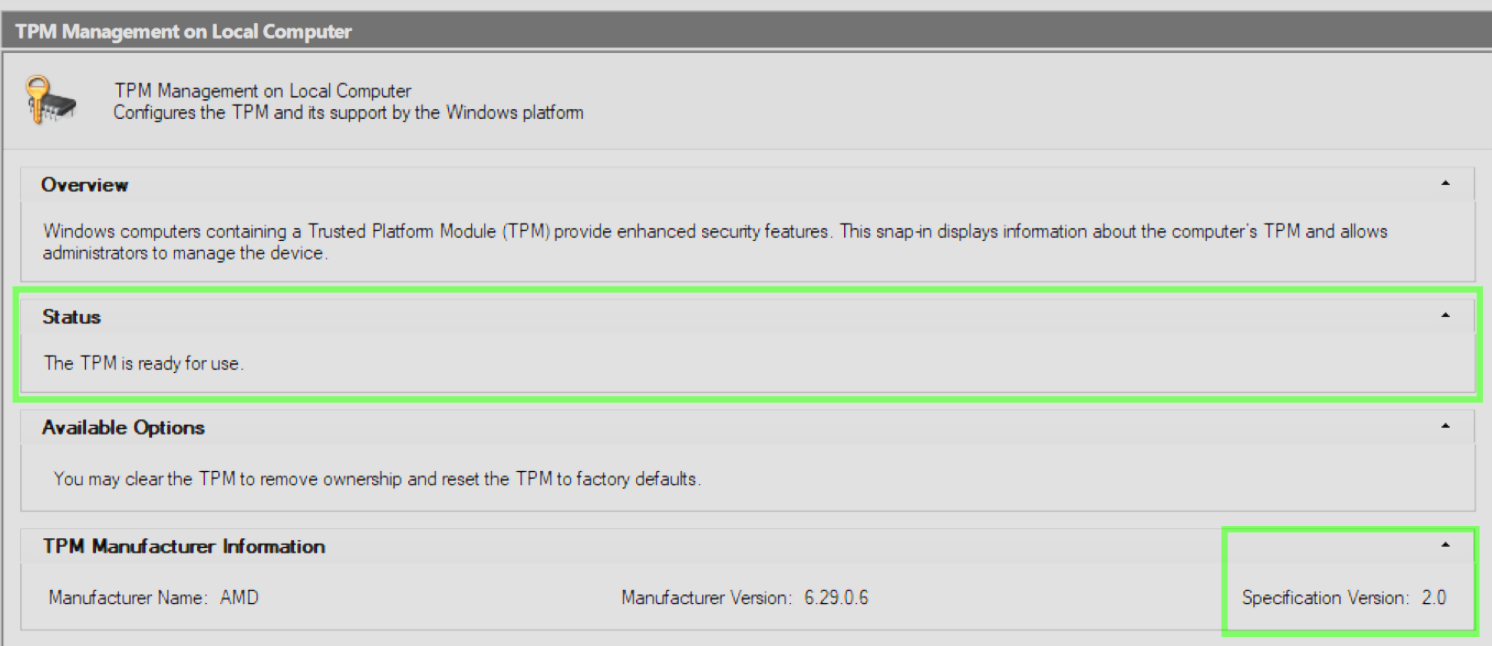This screenshot has height=646, width=1492.
Task: Collapse the Status section arrow
Action: click(x=1445, y=316)
